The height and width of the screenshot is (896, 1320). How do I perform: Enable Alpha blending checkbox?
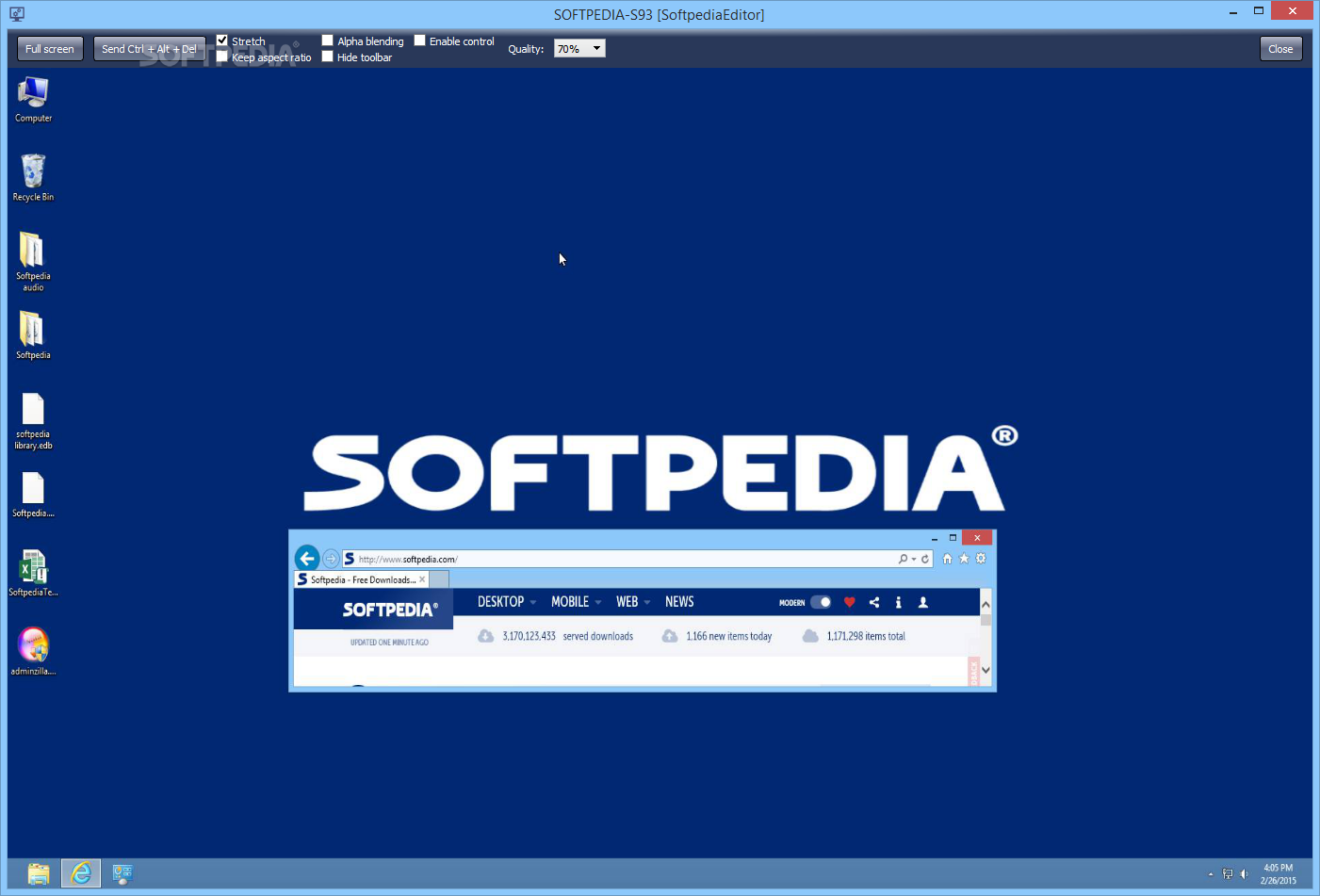coord(328,41)
